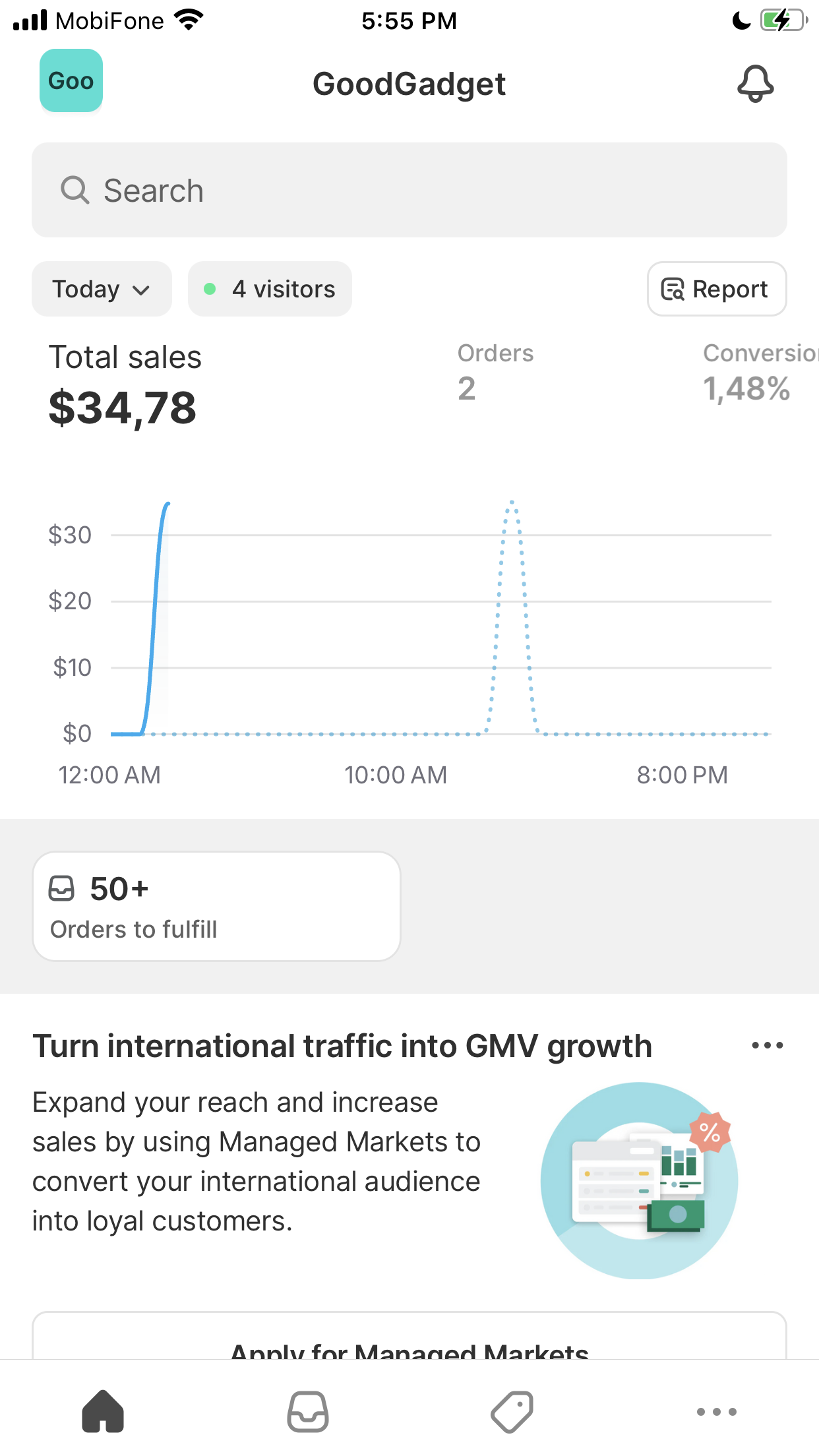The width and height of the screenshot is (819, 1456).
Task: Tap the search magnifier icon
Action: pos(75,190)
